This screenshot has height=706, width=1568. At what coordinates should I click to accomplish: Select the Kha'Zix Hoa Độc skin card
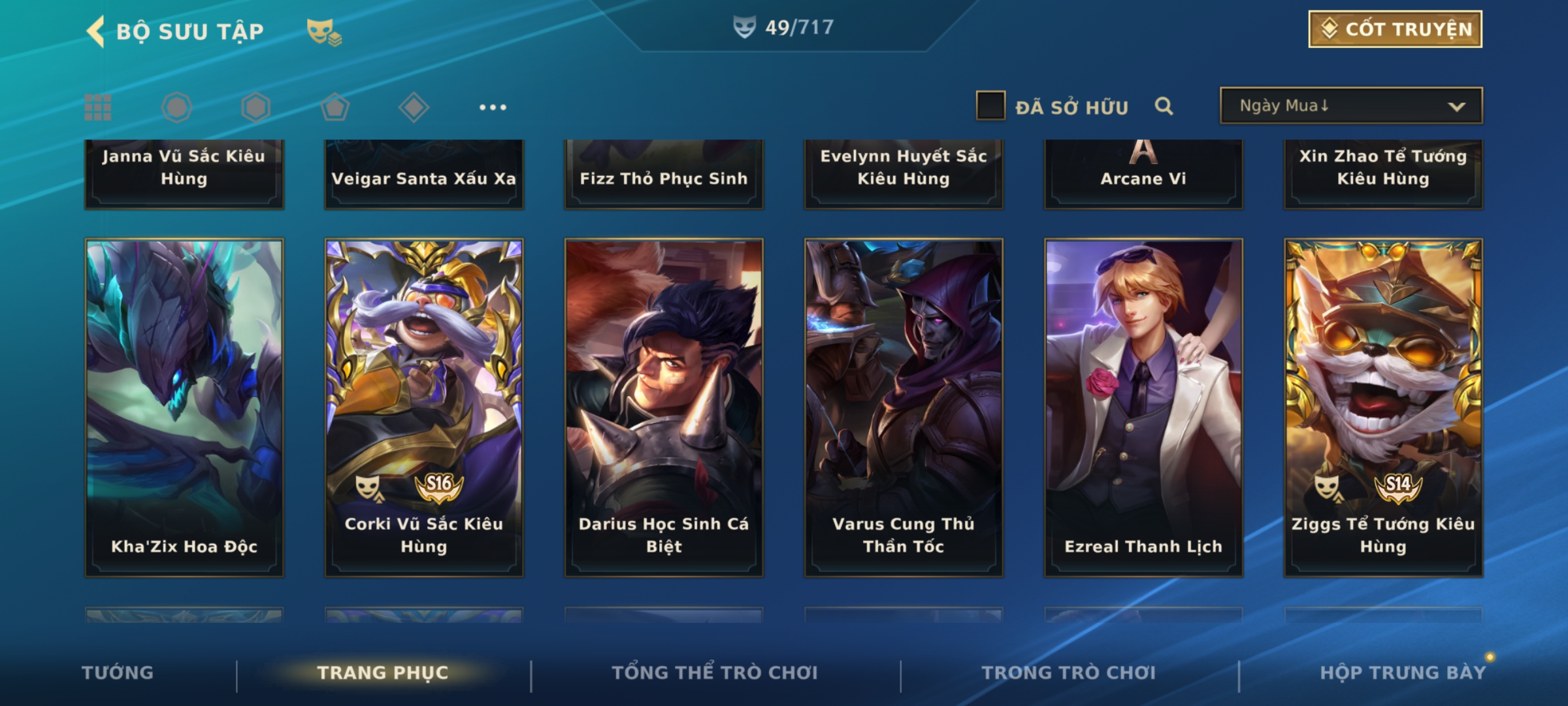[184, 408]
